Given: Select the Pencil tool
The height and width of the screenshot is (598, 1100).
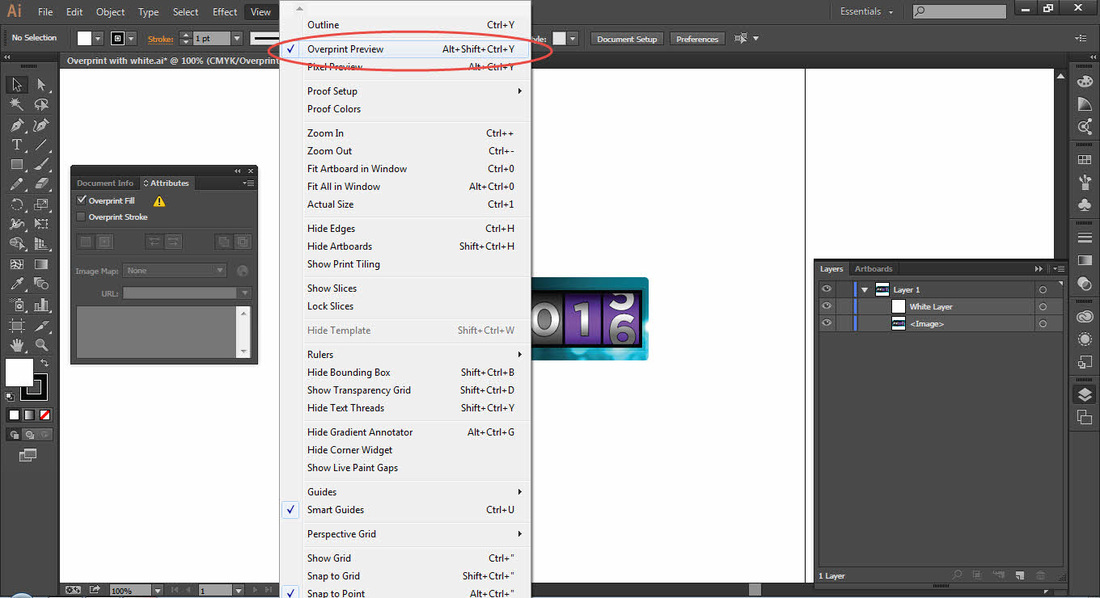Looking at the screenshot, I should (16, 184).
